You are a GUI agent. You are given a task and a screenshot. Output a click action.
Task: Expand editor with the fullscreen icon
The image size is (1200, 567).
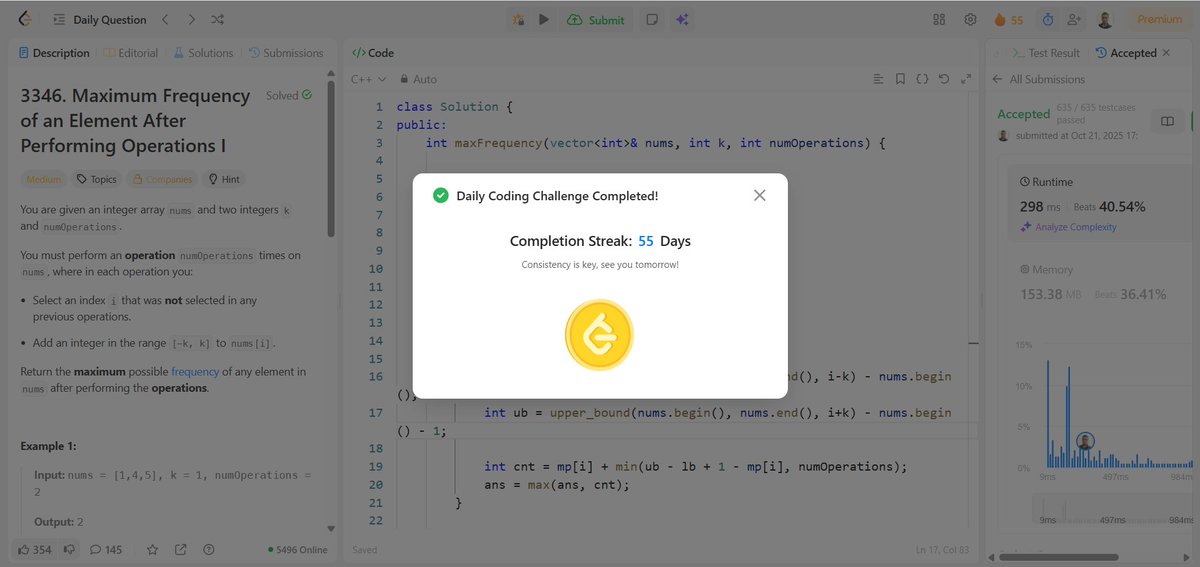pyautogui.click(x=966, y=79)
